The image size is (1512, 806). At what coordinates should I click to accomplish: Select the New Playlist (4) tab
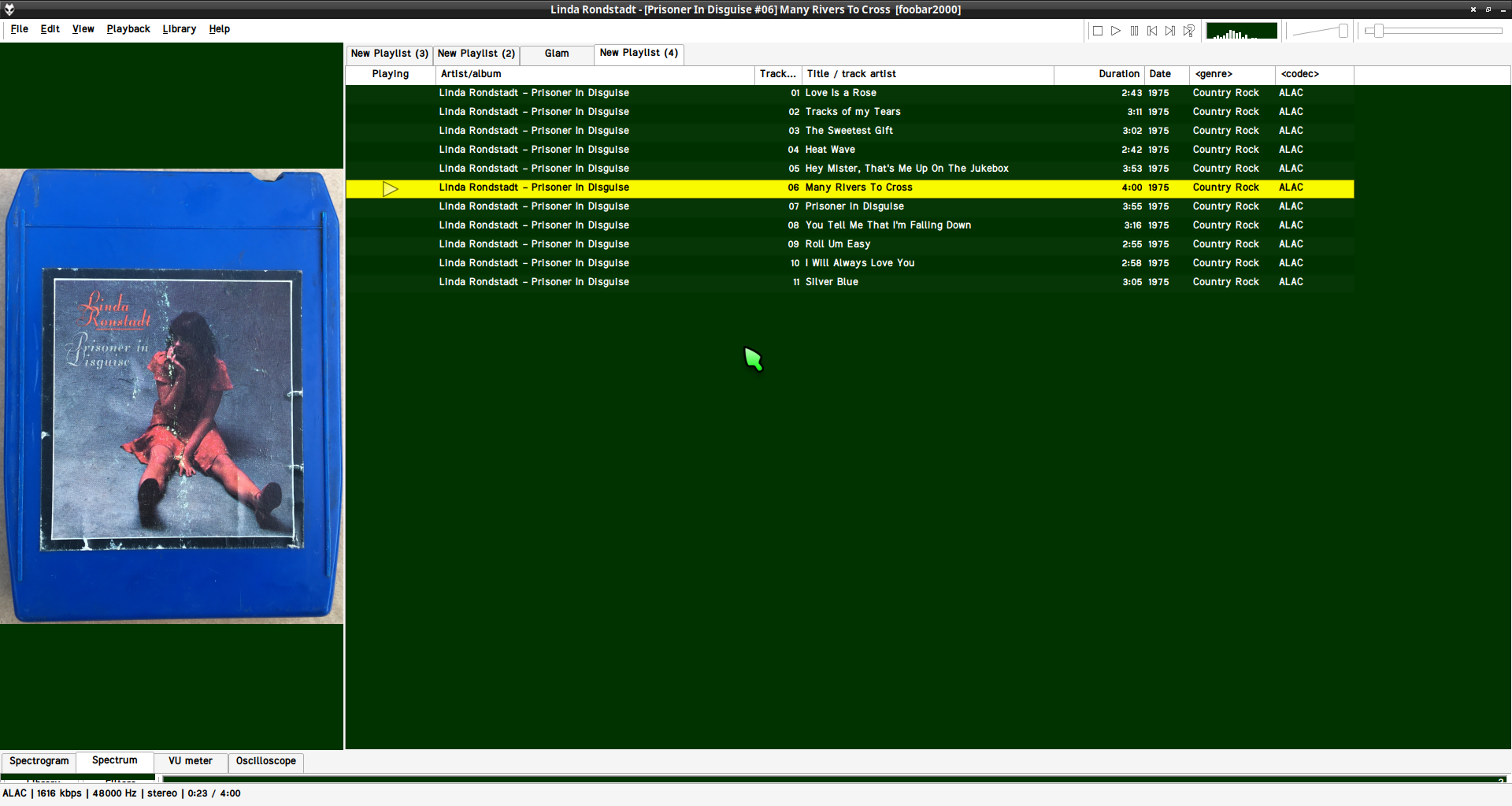639,53
